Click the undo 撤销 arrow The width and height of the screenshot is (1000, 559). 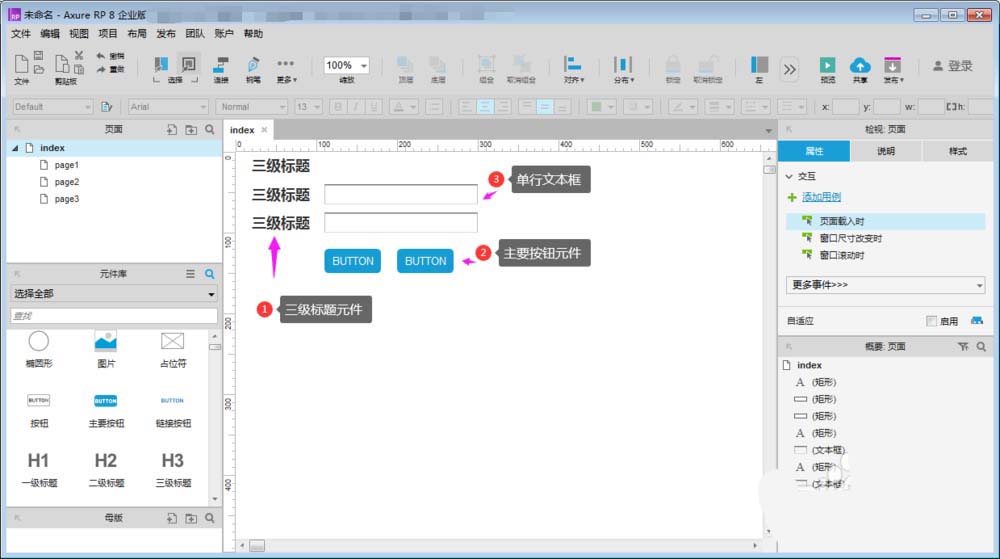coord(110,56)
